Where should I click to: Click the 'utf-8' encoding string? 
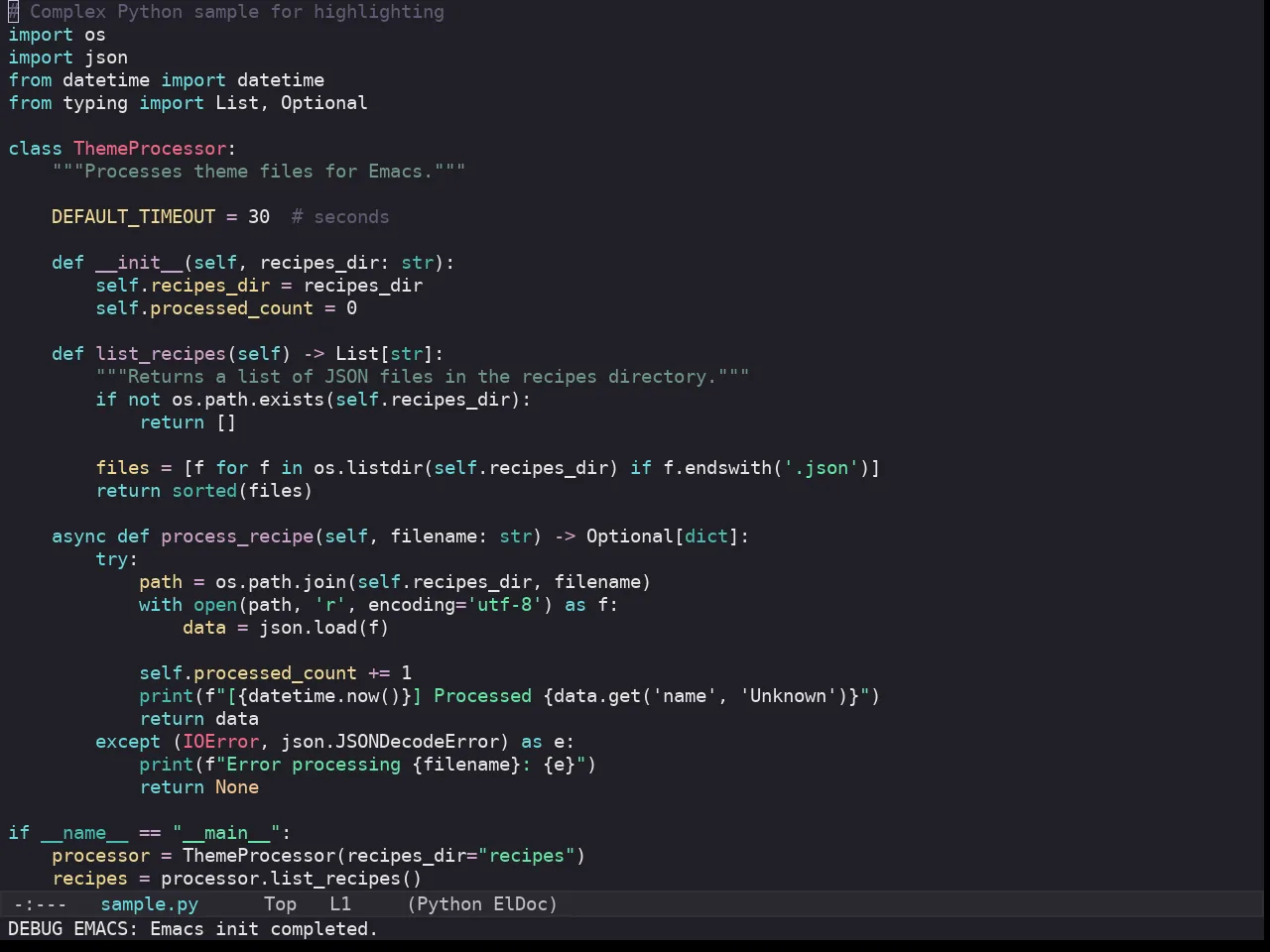pos(504,605)
